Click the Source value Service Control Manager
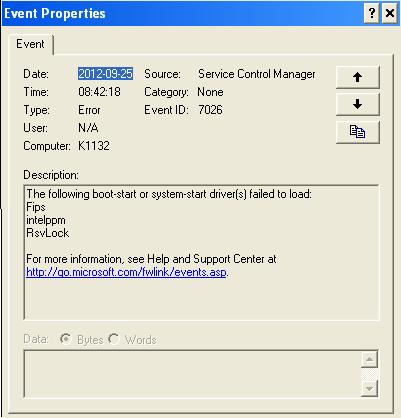Image resolution: width=401 pixels, height=418 pixels. coord(256,74)
